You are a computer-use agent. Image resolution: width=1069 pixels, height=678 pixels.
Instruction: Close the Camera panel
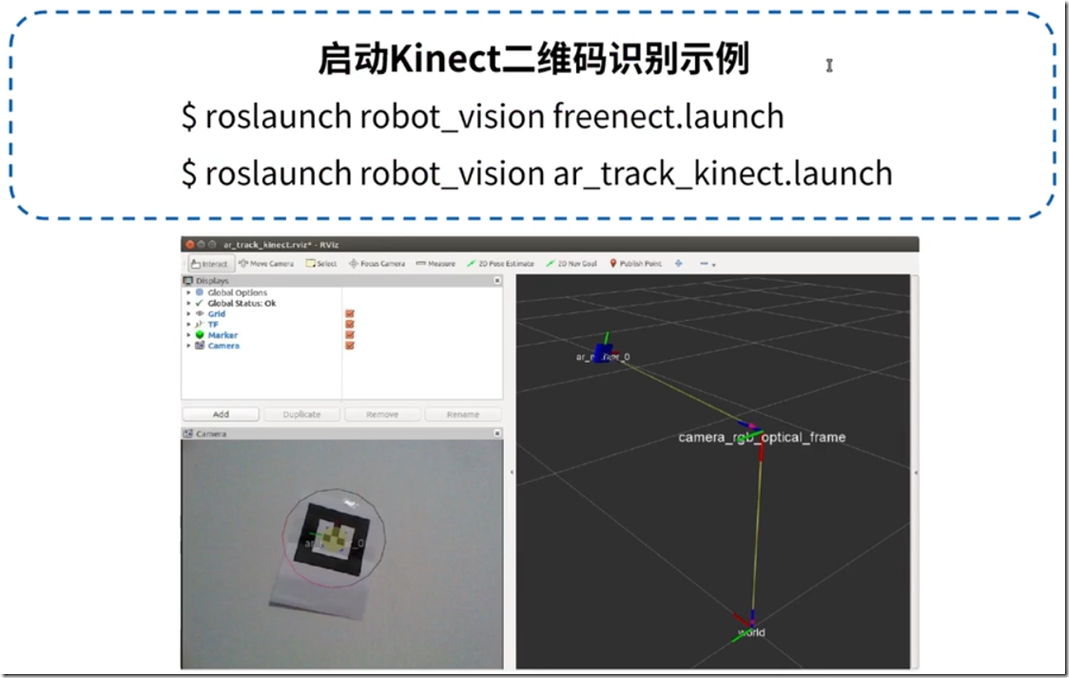pos(497,433)
